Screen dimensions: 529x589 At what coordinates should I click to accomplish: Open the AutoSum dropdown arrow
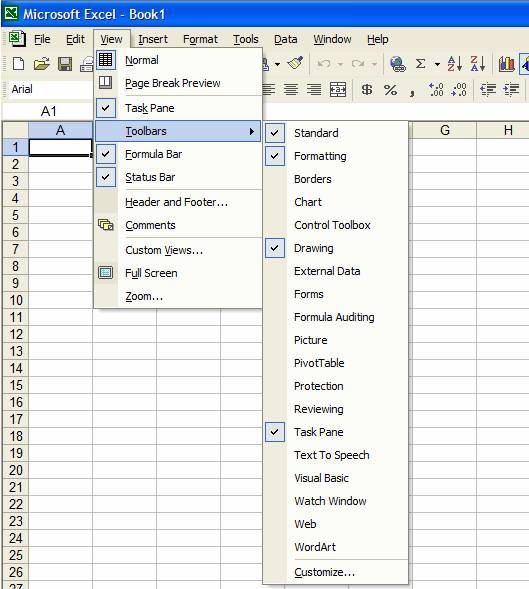437,64
